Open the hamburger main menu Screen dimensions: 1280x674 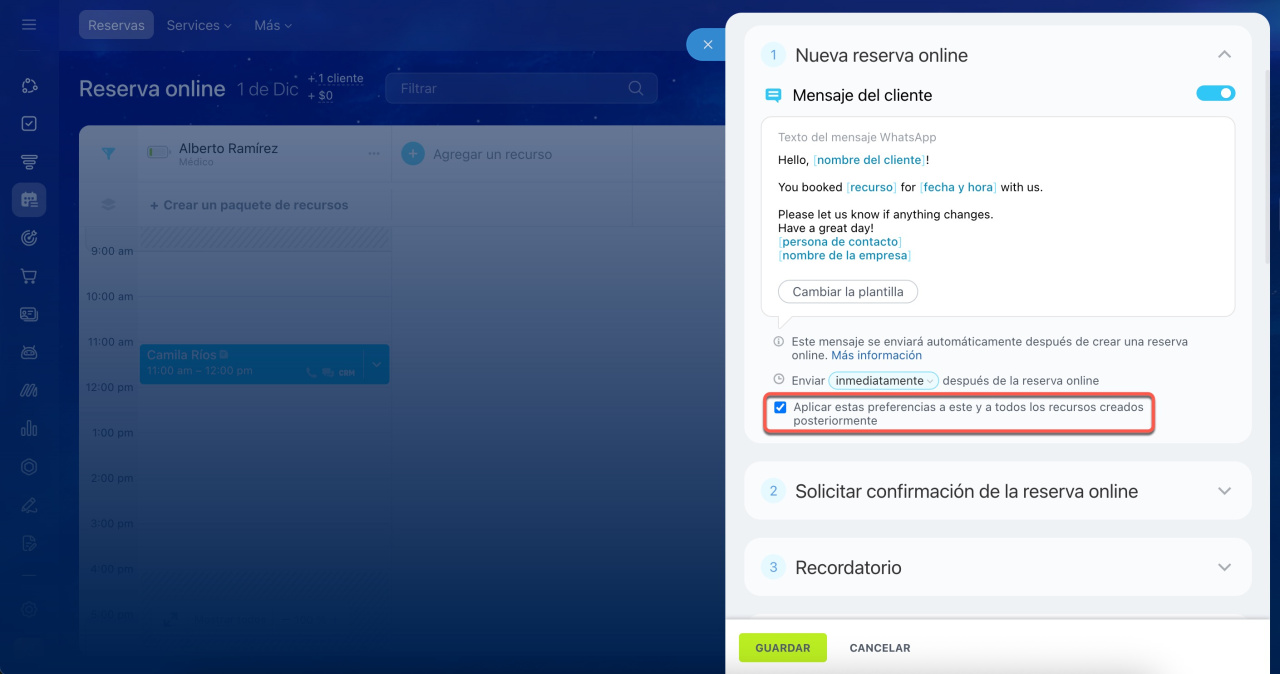pos(29,24)
